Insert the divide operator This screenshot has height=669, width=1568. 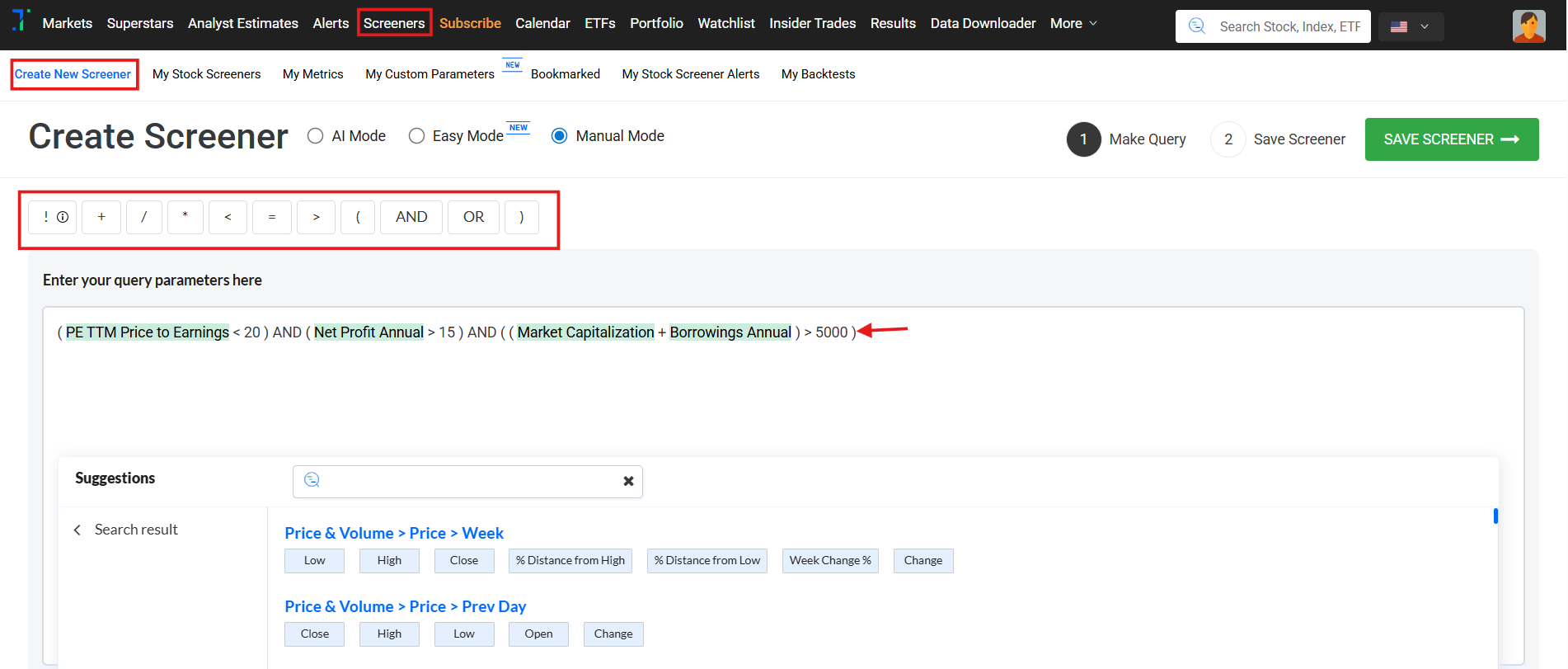(x=144, y=217)
